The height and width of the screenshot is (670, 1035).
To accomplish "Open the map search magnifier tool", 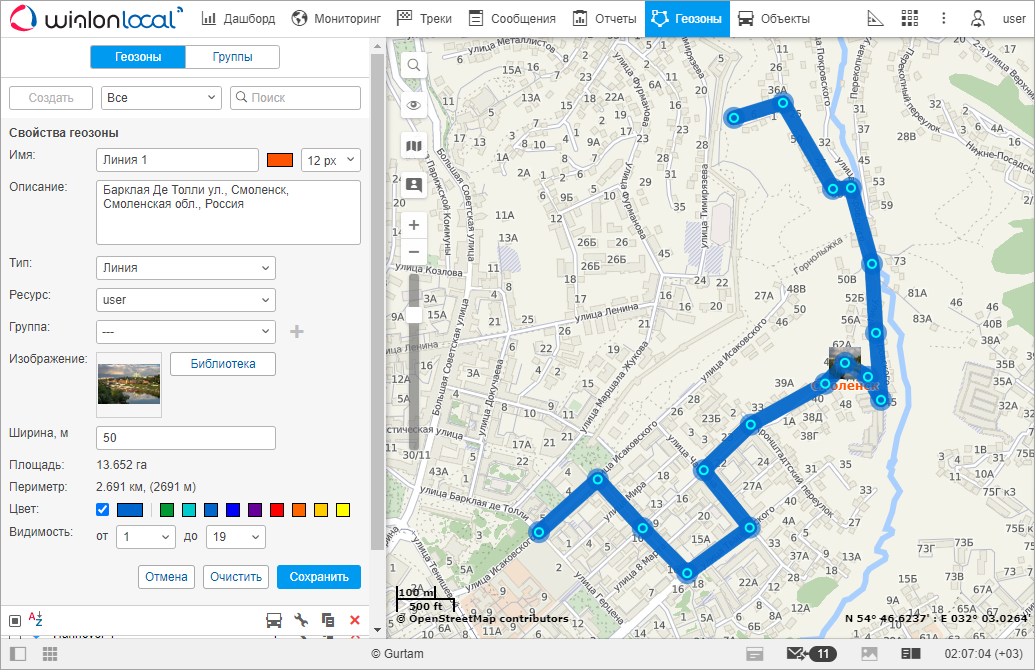I will click(414, 65).
